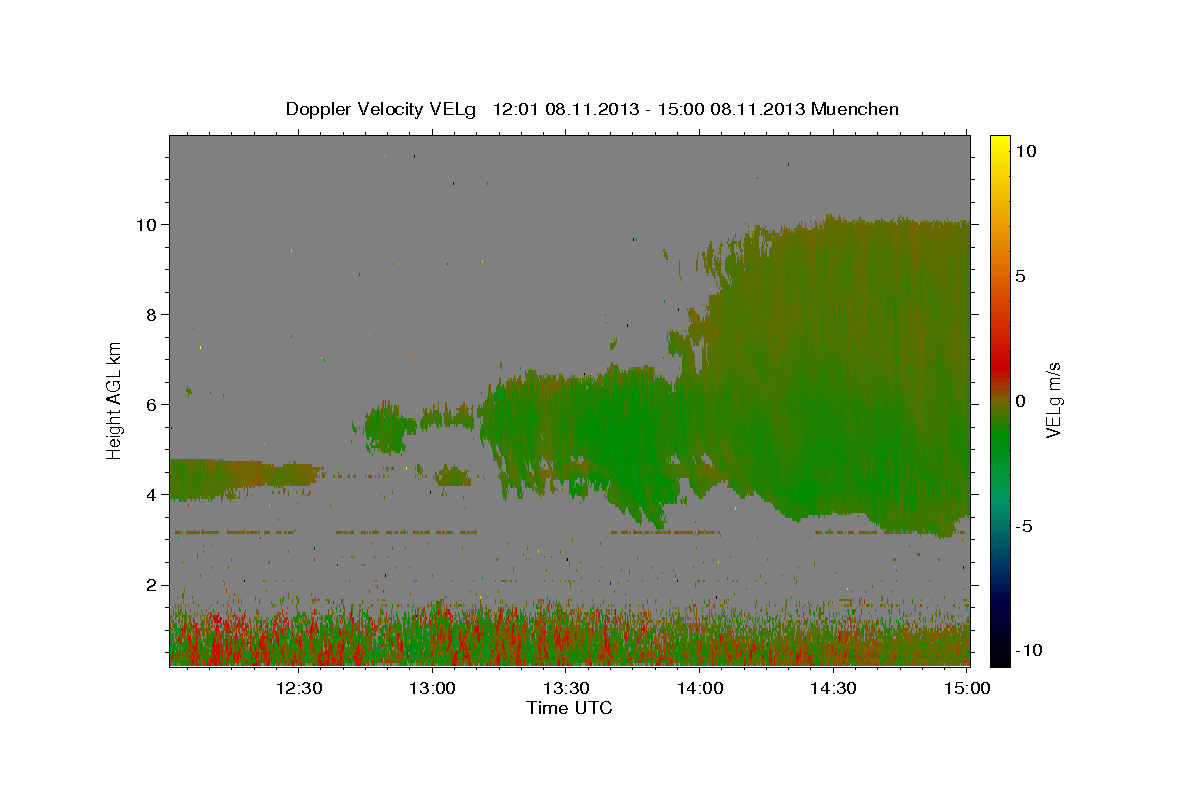Select the '13:30' time axis label

[x=566, y=688]
